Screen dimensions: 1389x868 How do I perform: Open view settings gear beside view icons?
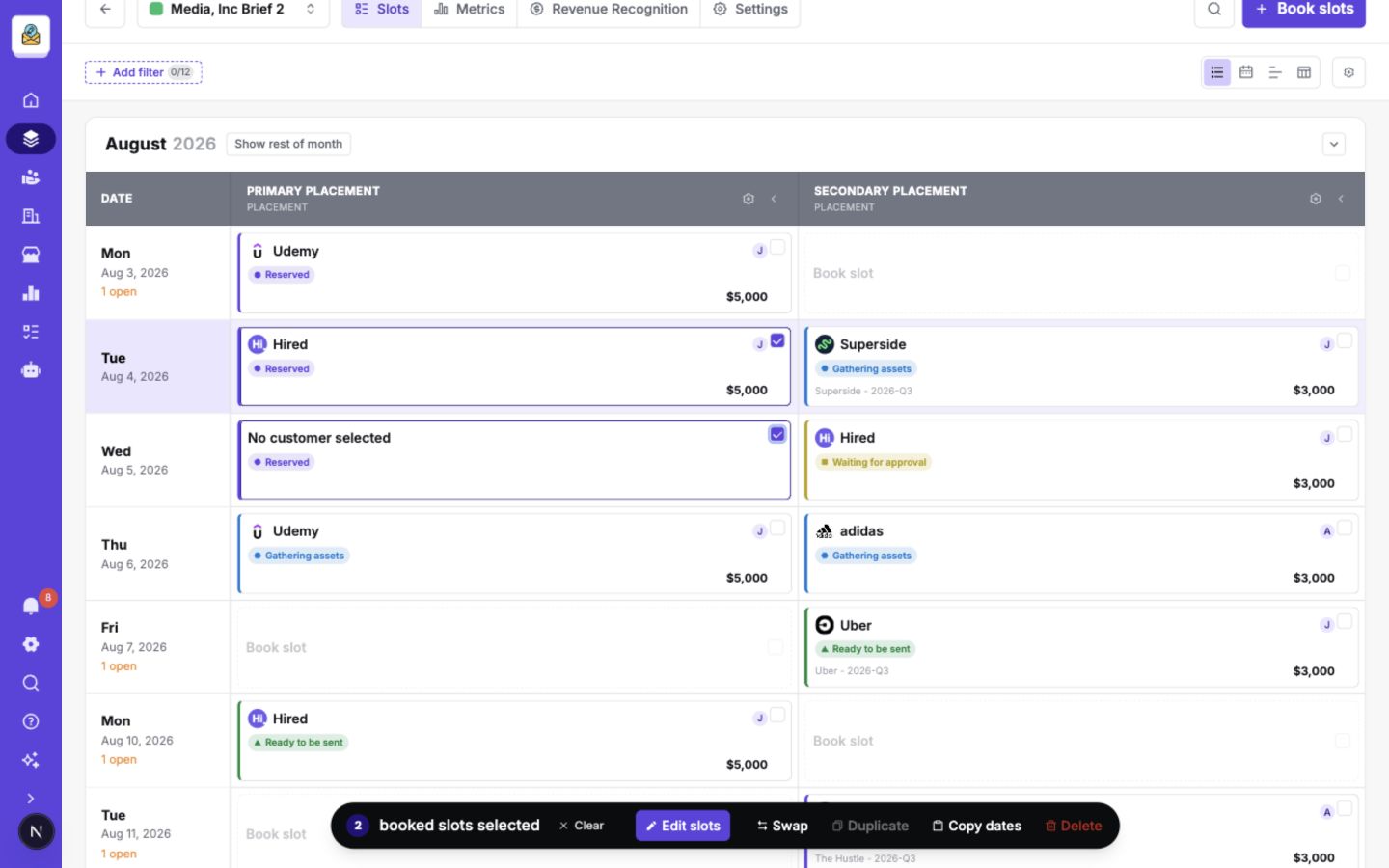[1348, 72]
